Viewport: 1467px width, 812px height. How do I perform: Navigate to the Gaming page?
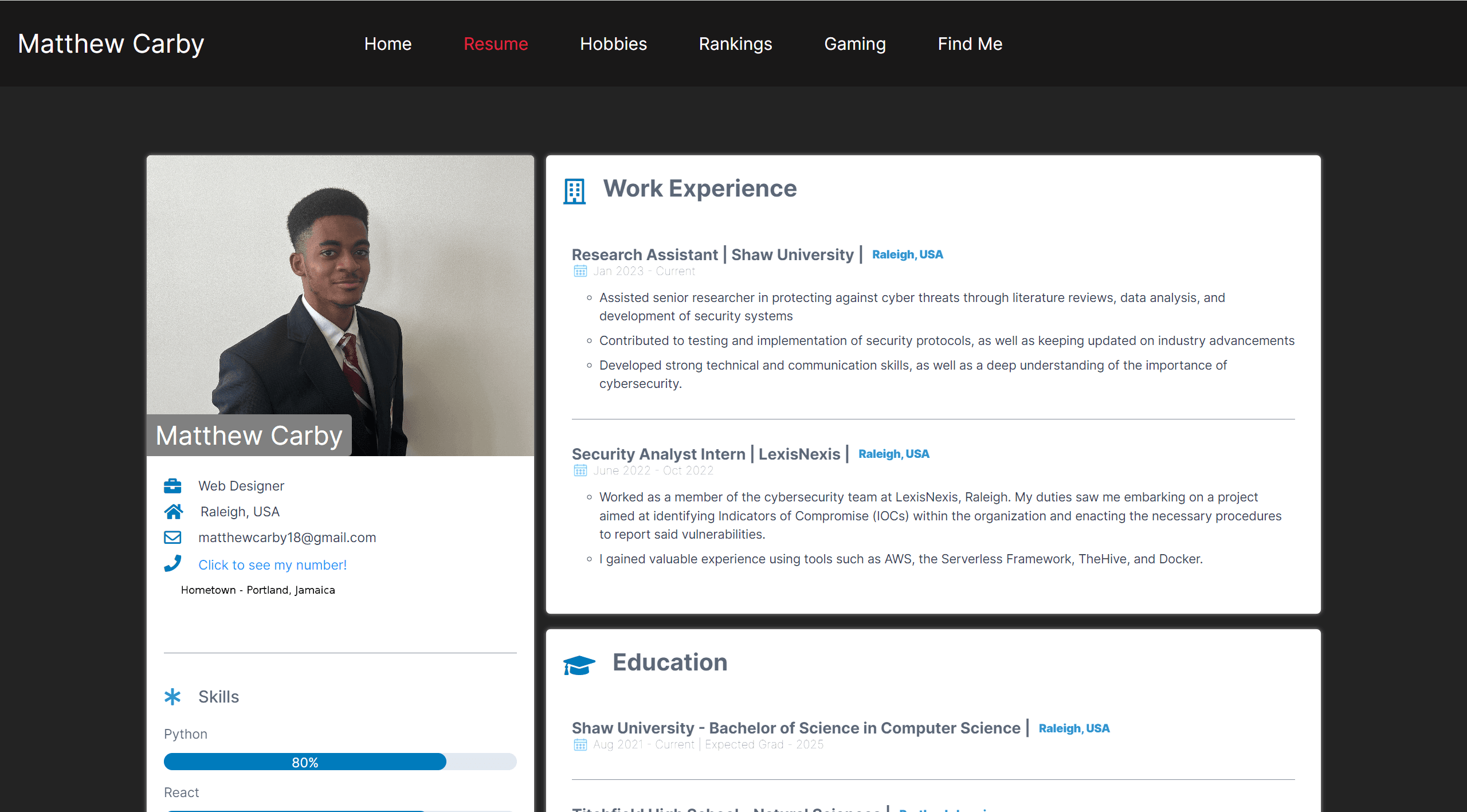tap(855, 44)
